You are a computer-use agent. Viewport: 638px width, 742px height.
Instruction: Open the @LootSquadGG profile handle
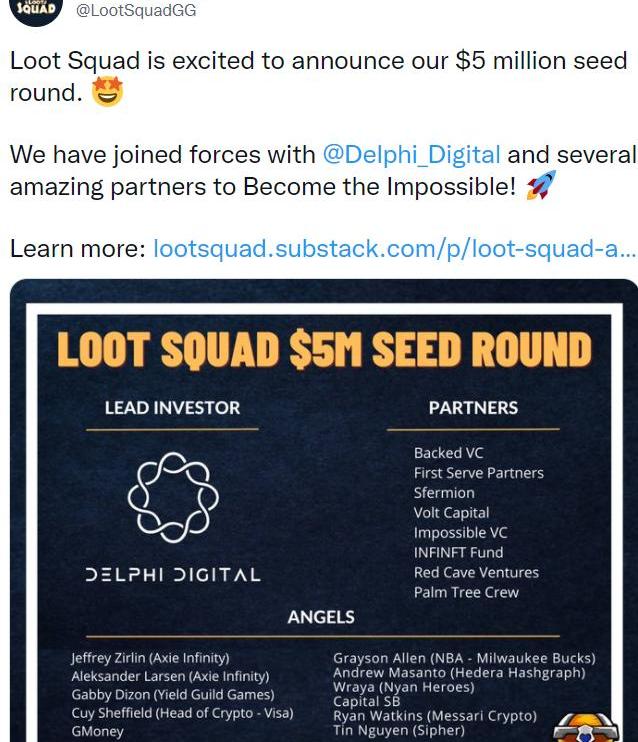tap(136, 11)
